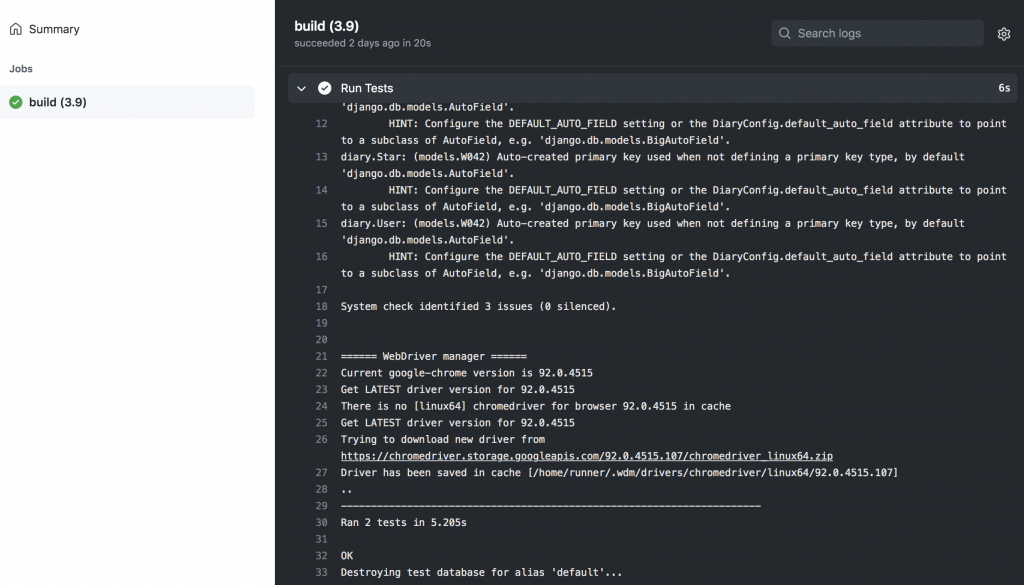The width and height of the screenshot is (1024, 585).
Task: Select the build (3.9) job
Action: tap(127, 102)
